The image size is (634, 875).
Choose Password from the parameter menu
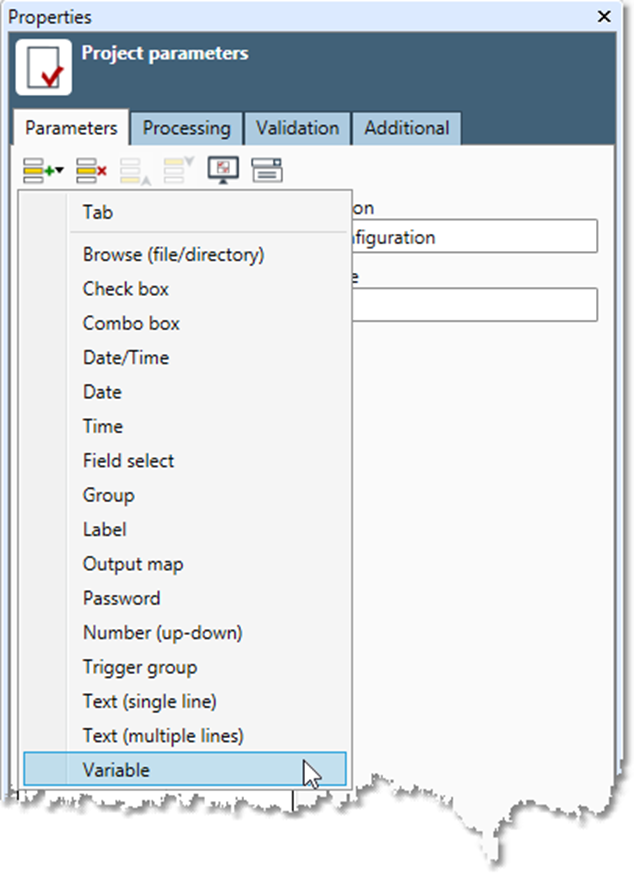[121, 598]
